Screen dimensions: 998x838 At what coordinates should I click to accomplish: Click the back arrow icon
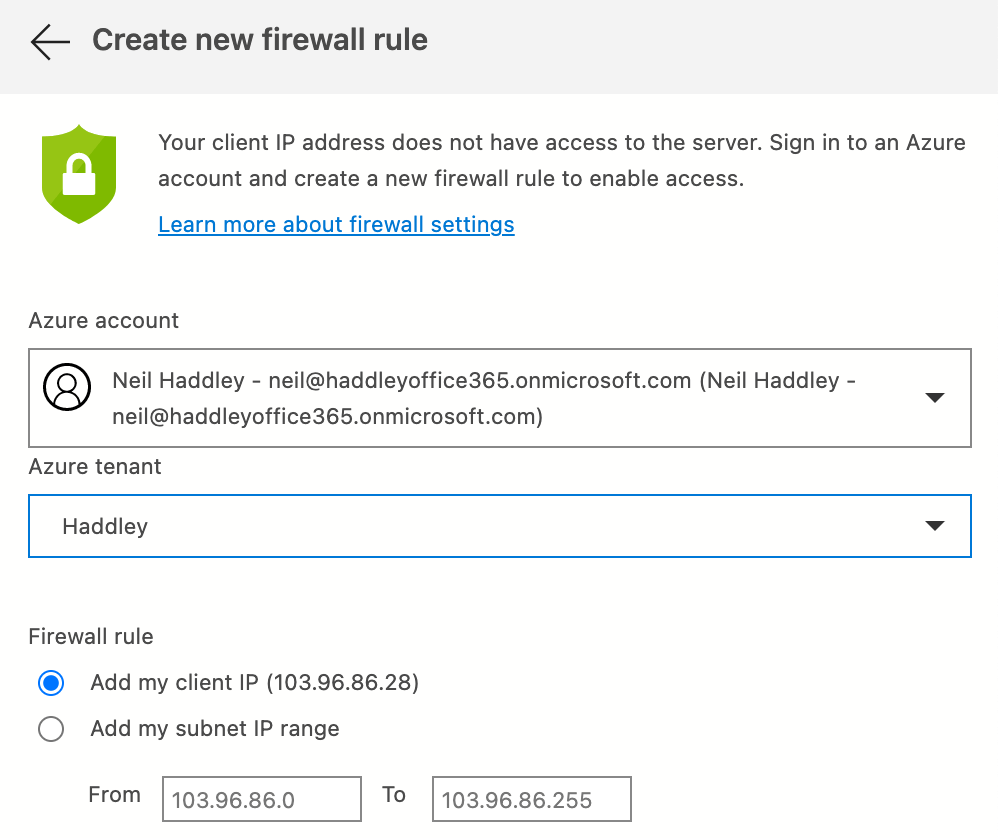pos(50,41)
